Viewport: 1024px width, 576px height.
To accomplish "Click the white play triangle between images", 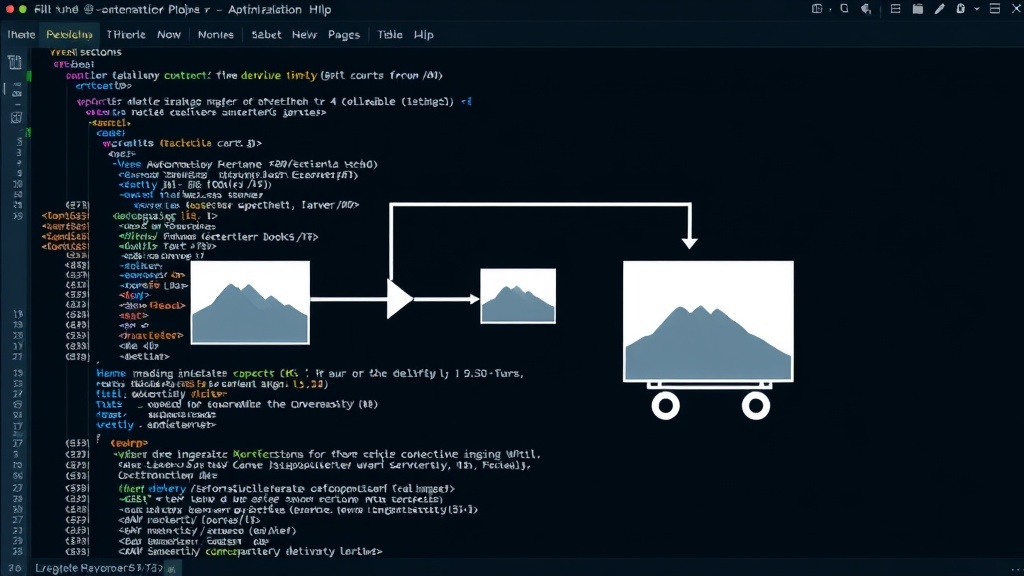I will tap(399, 299).
